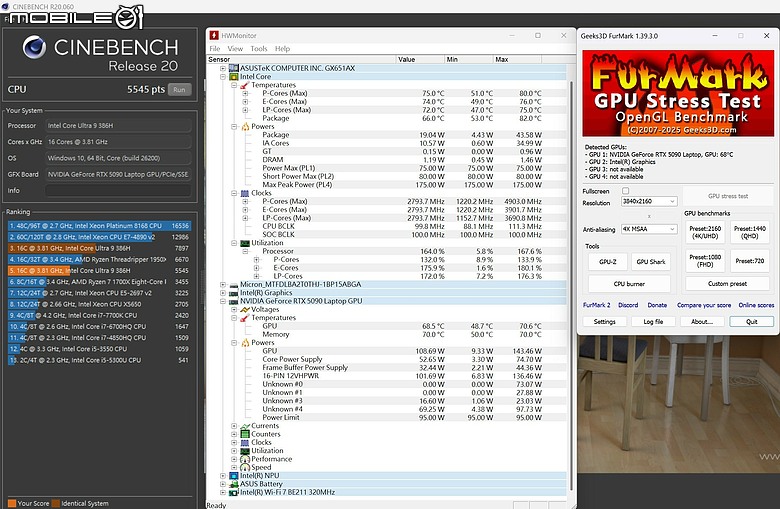Launch GPU-Z tool from FurMark

pos(608,262)
